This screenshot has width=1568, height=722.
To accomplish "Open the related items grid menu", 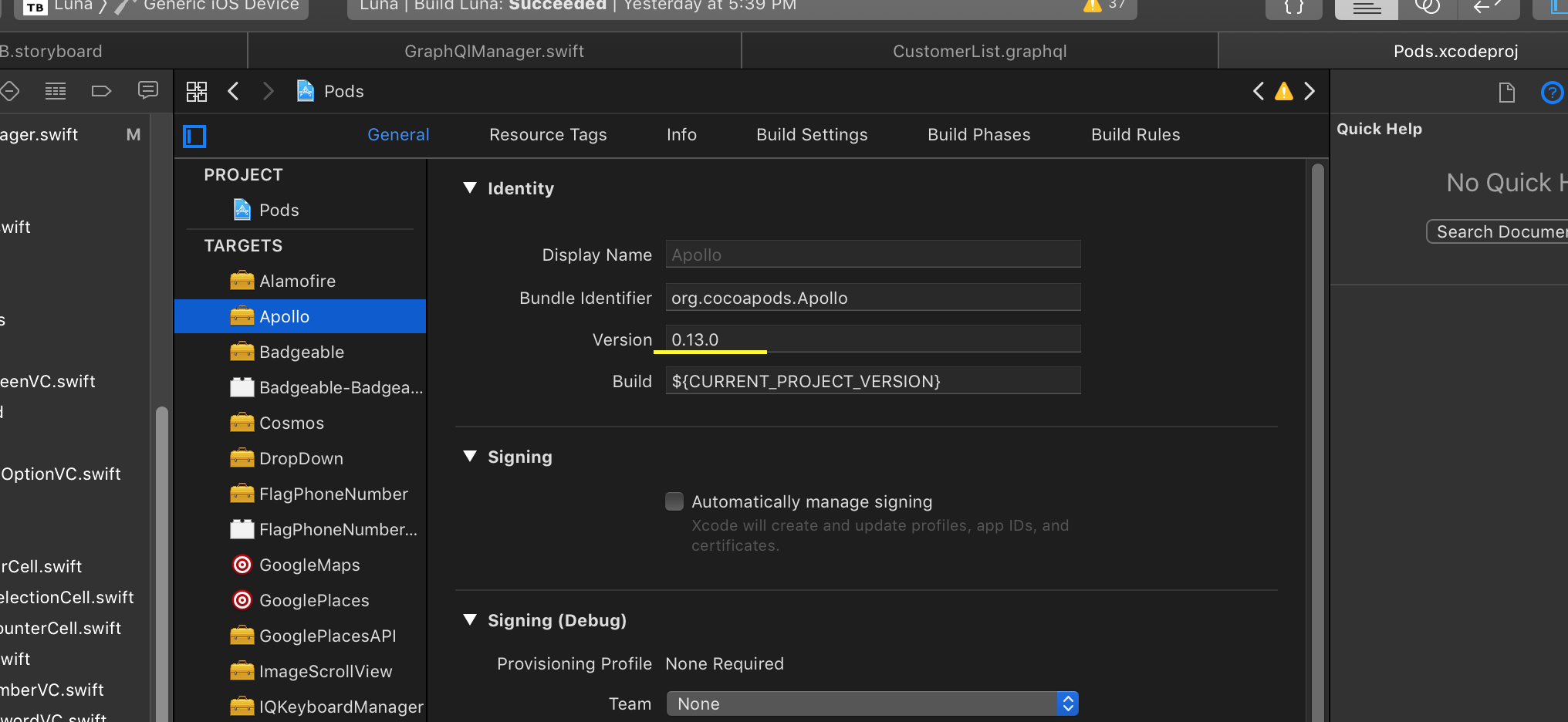I will [197, 92].
